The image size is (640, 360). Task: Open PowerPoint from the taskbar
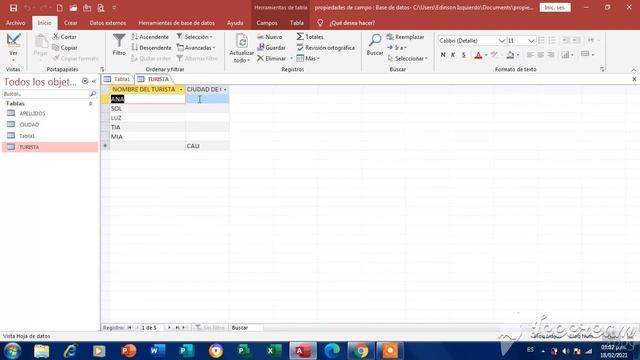(128, 351)
